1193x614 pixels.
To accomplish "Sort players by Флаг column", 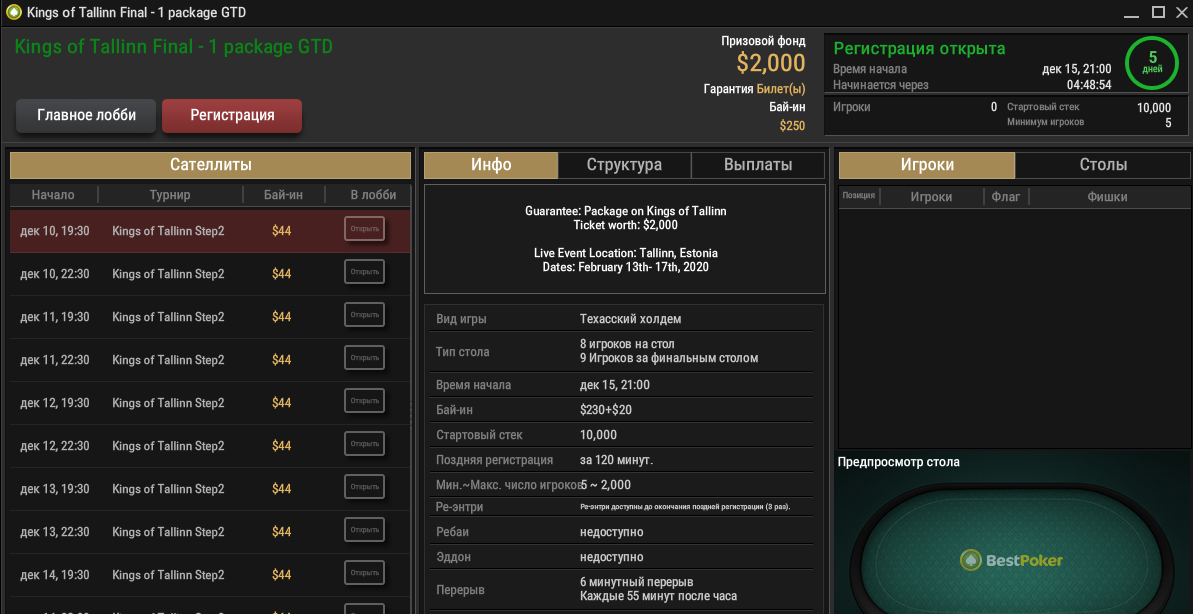I will [1005, 197].
